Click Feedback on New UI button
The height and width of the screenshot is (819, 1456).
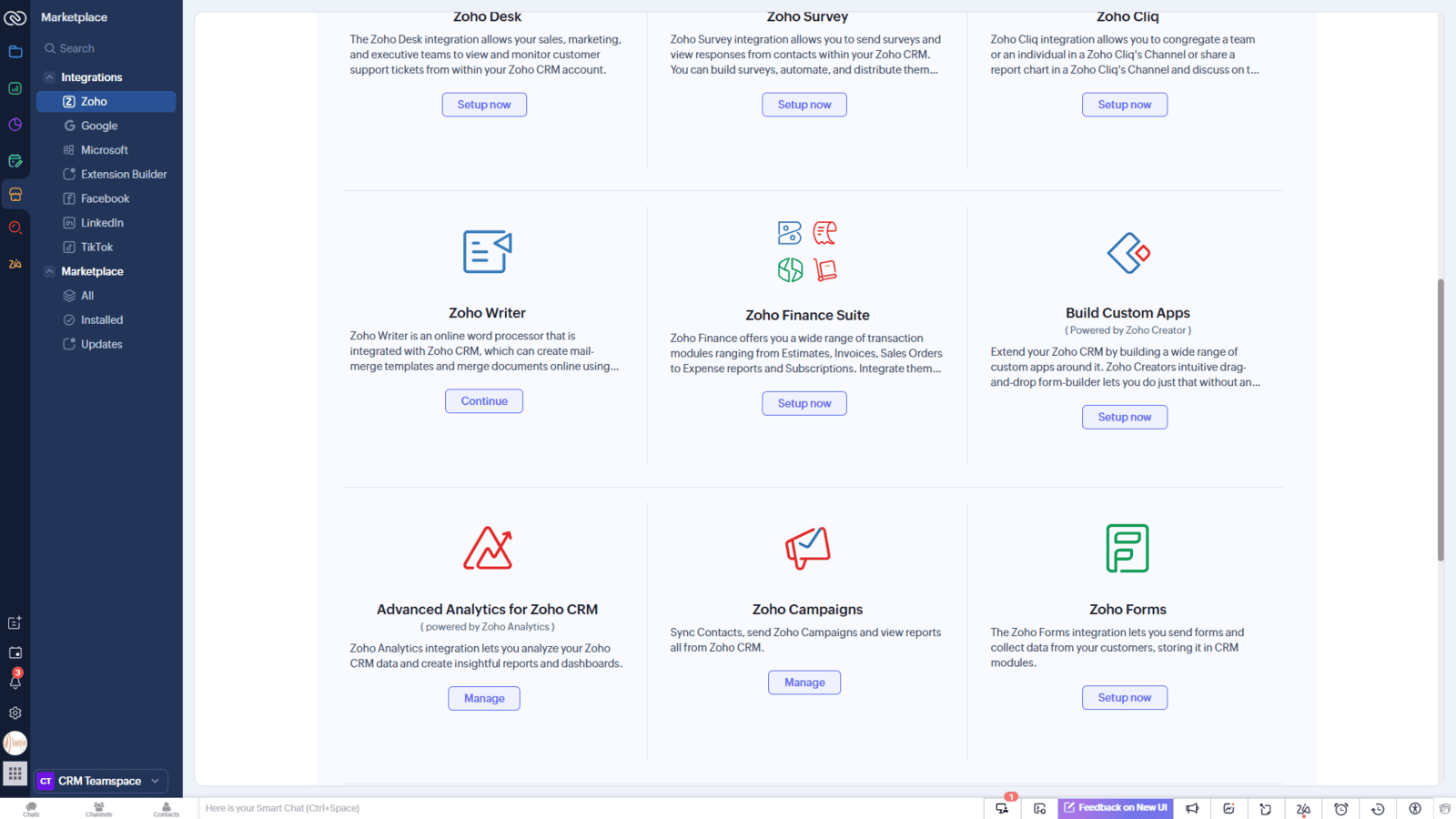pos(1115,808)
